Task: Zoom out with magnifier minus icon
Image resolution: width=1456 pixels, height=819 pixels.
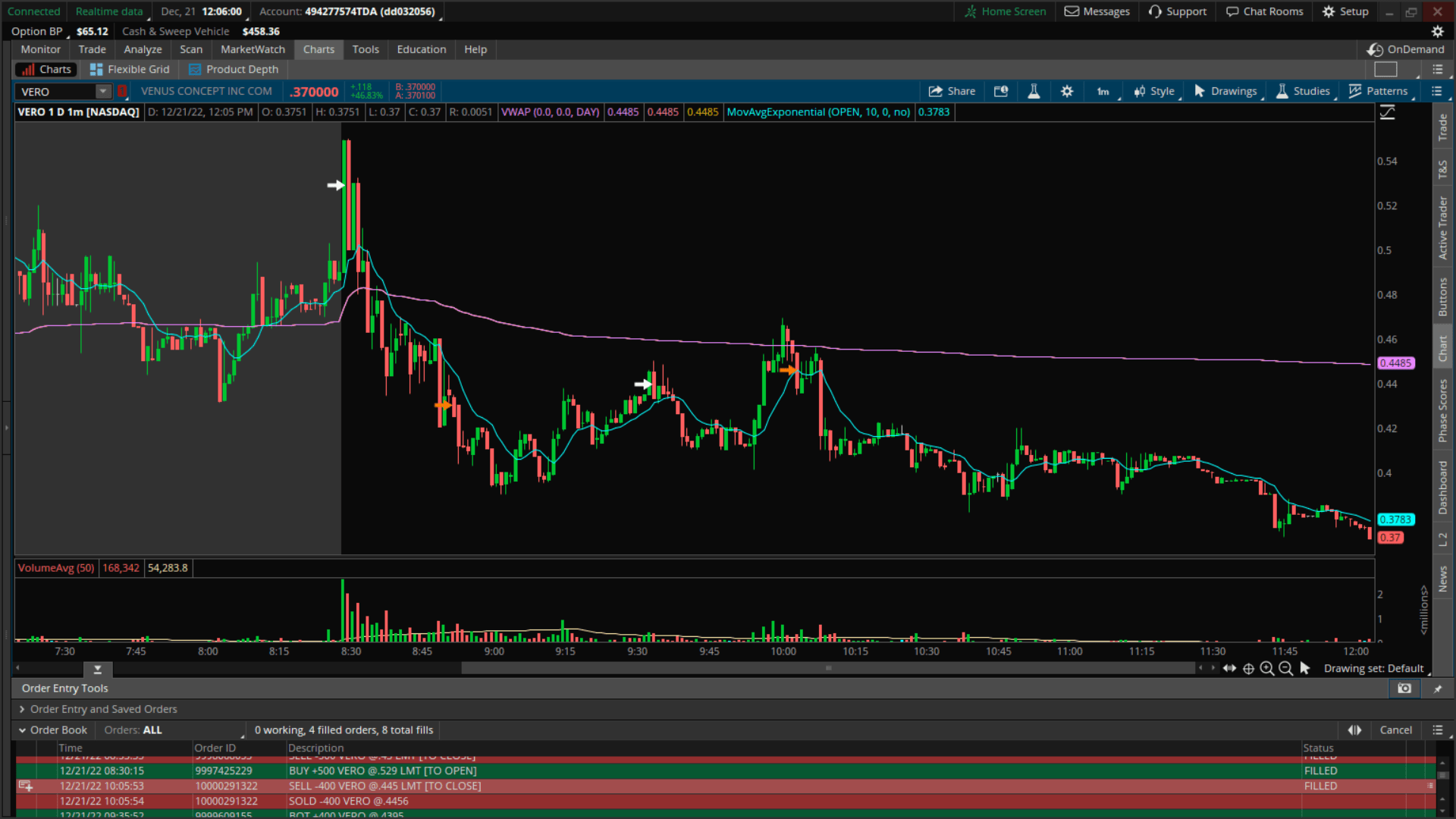Action: pos(1285,669)
